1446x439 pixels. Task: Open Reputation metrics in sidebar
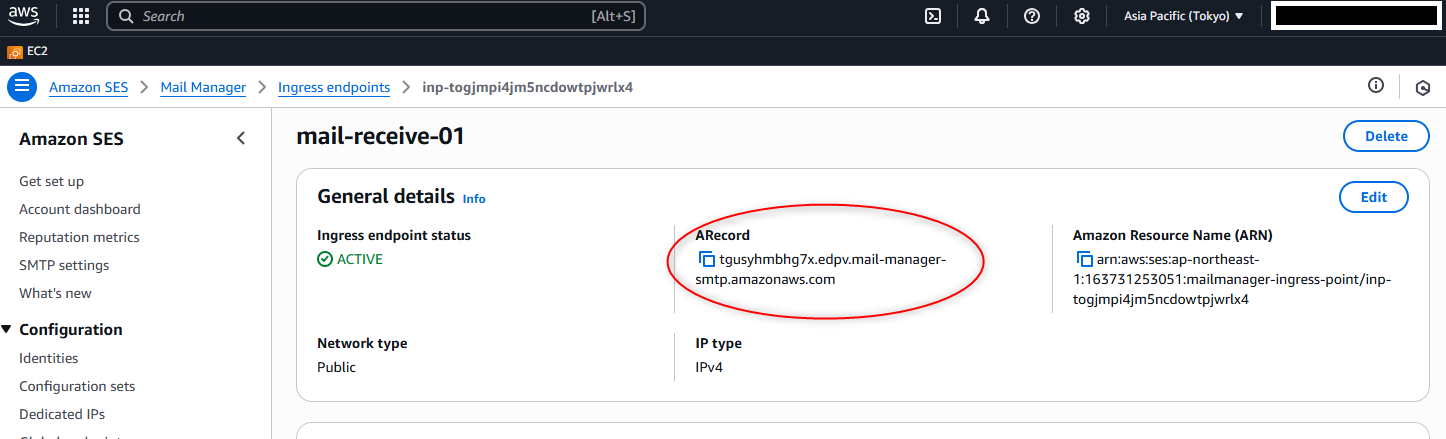[79, 237]
